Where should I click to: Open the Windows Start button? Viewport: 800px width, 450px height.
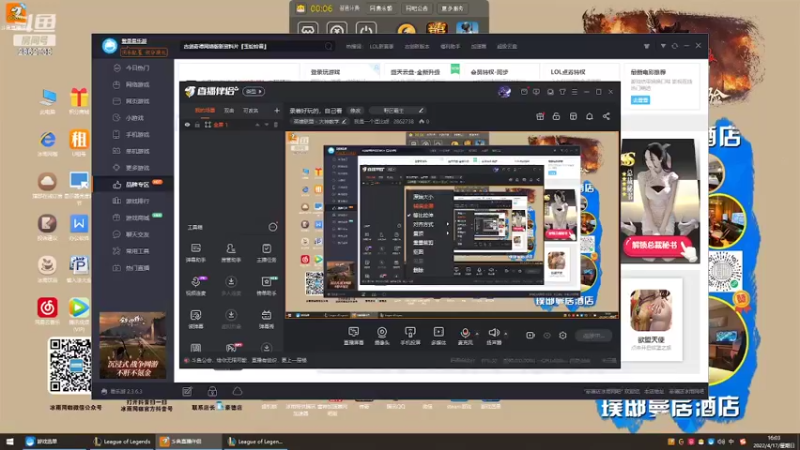pos(10,442)
